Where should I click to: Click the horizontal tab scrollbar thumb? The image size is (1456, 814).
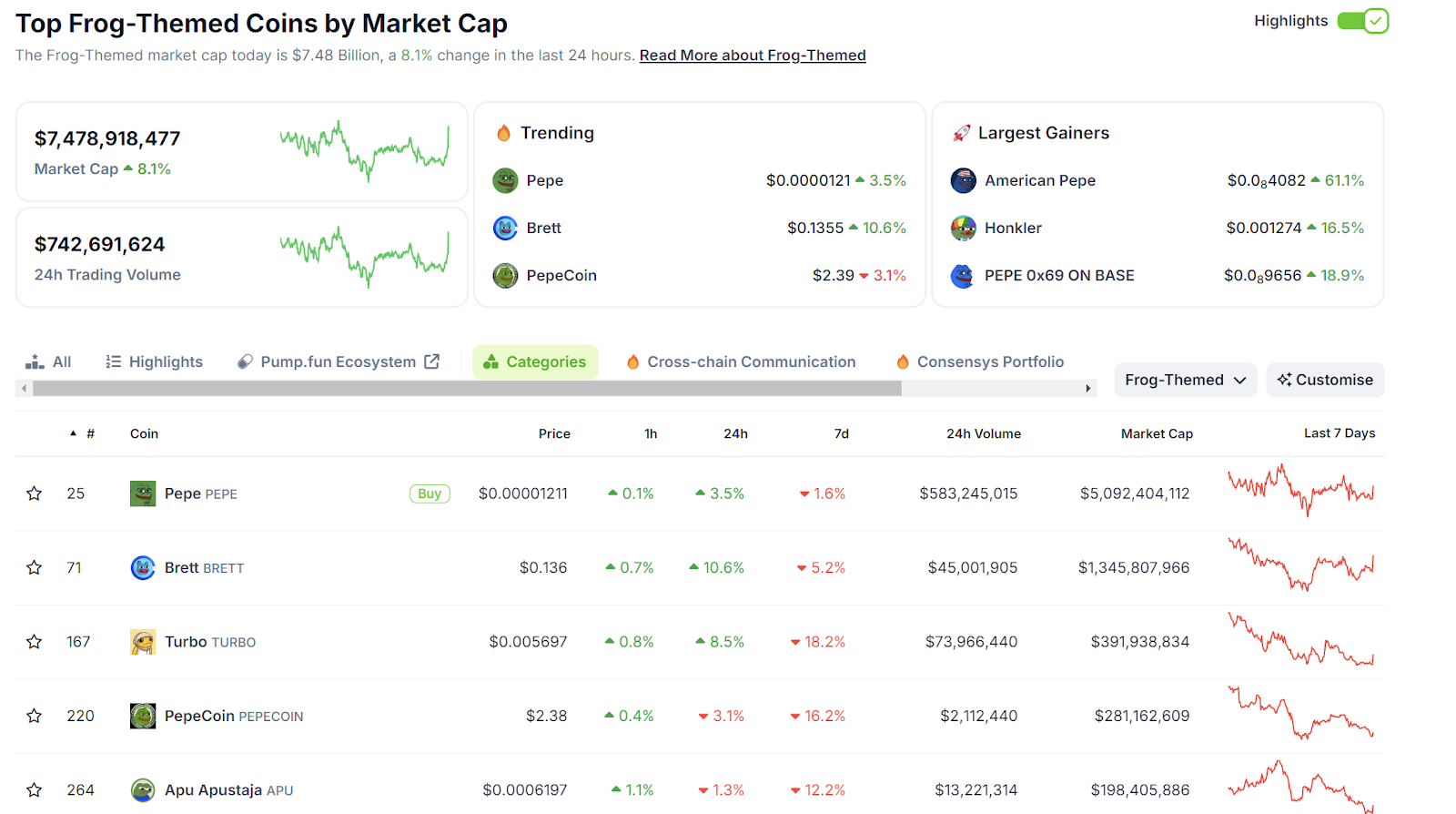[467, 388]
